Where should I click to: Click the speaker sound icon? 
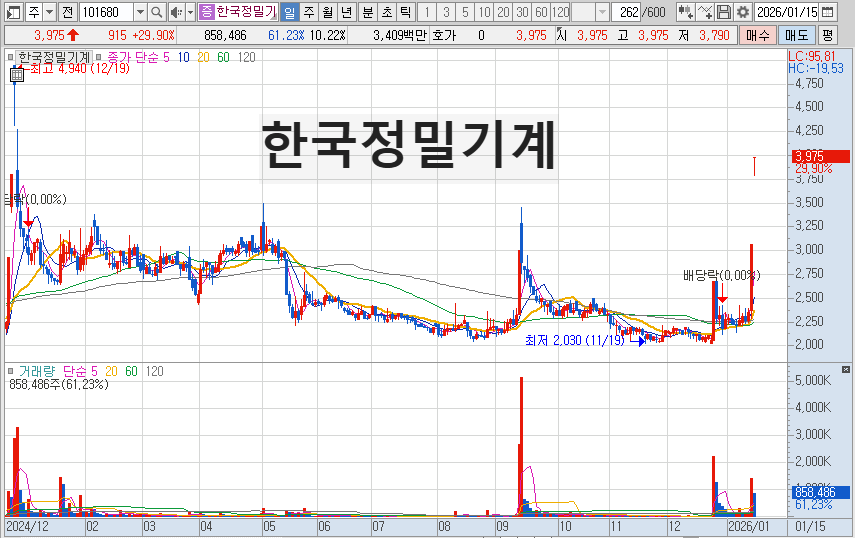(176, 11)
